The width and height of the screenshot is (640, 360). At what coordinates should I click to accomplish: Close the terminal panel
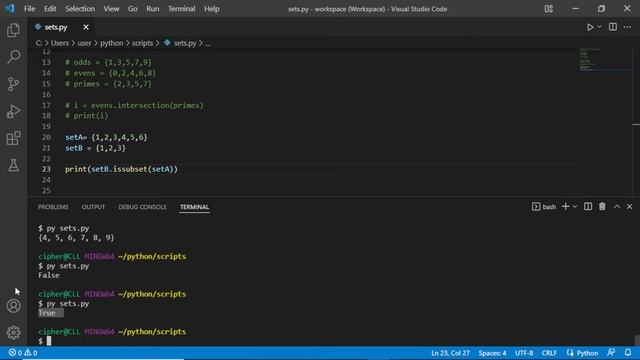pyautogui.click(x=629, y=207)
